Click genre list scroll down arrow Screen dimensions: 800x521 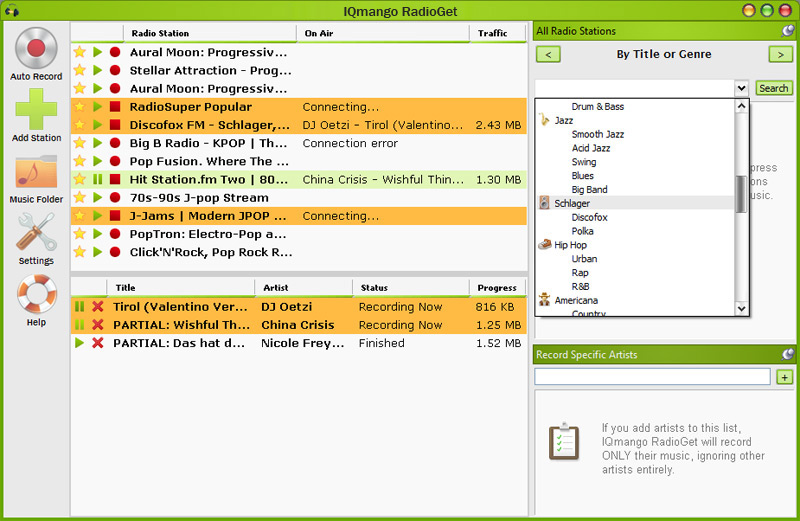click(741, 308)
